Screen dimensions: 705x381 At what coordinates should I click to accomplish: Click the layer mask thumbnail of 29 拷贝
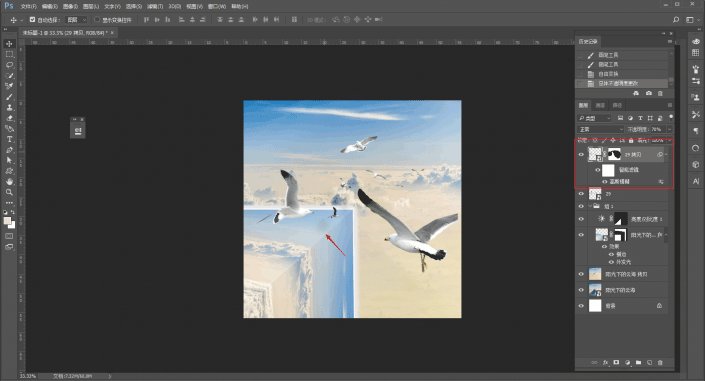(x=614, y=154)
